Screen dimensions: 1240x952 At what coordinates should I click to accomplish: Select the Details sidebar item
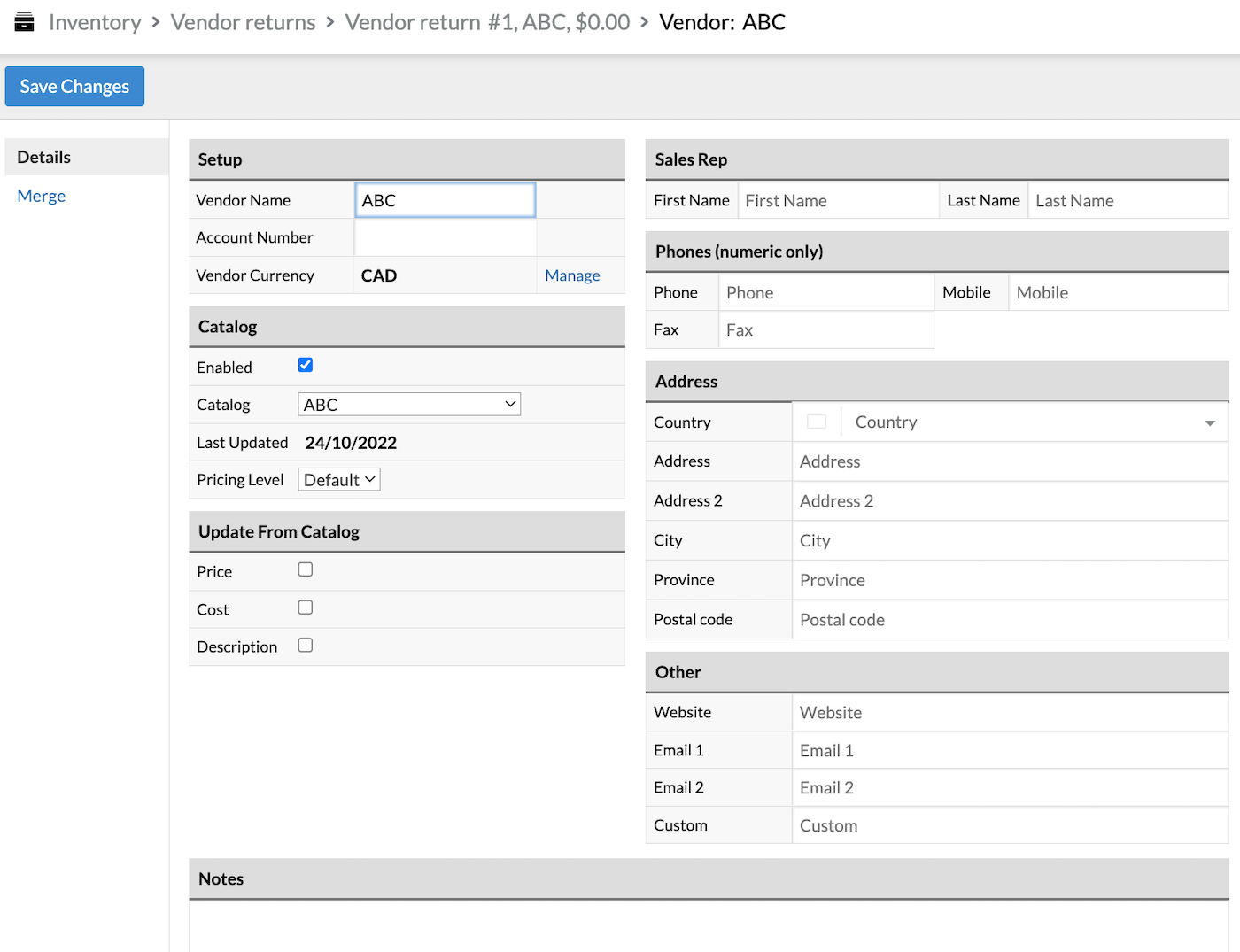coord(43,157)
